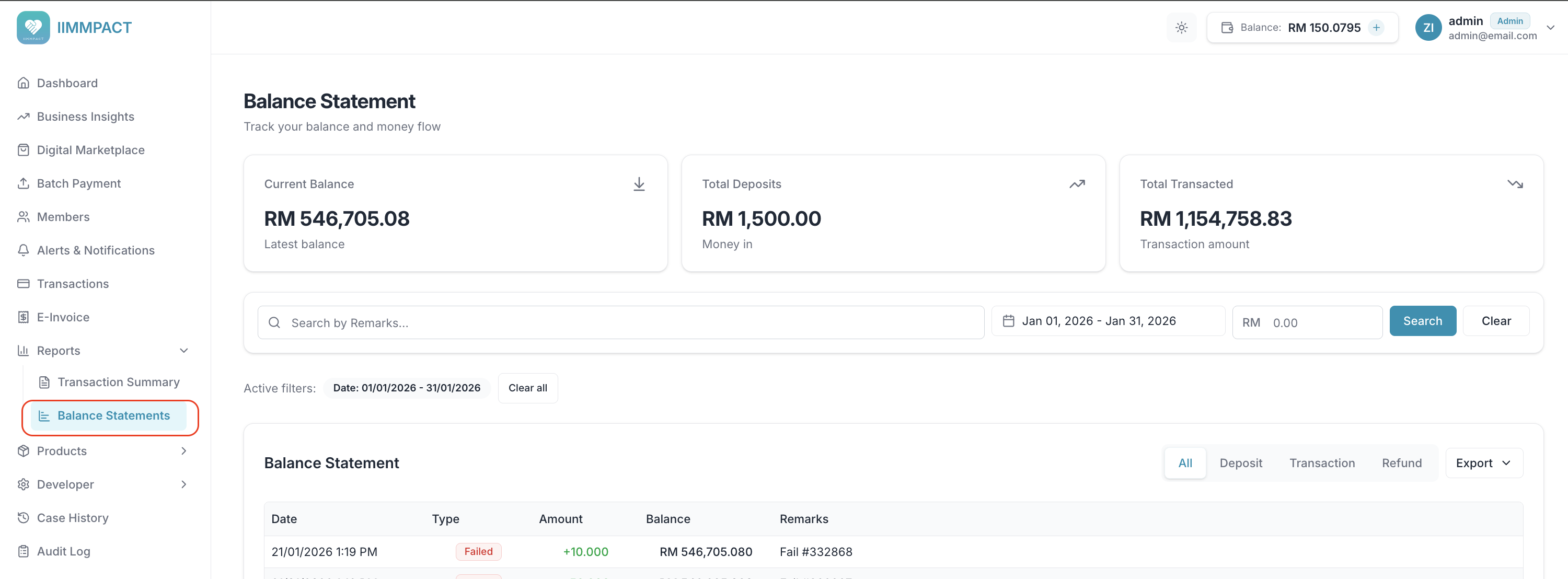This screenshot has width=1568, height=579.
Task: Open Alerts & Notifications
Action: [x=95, y=250]
